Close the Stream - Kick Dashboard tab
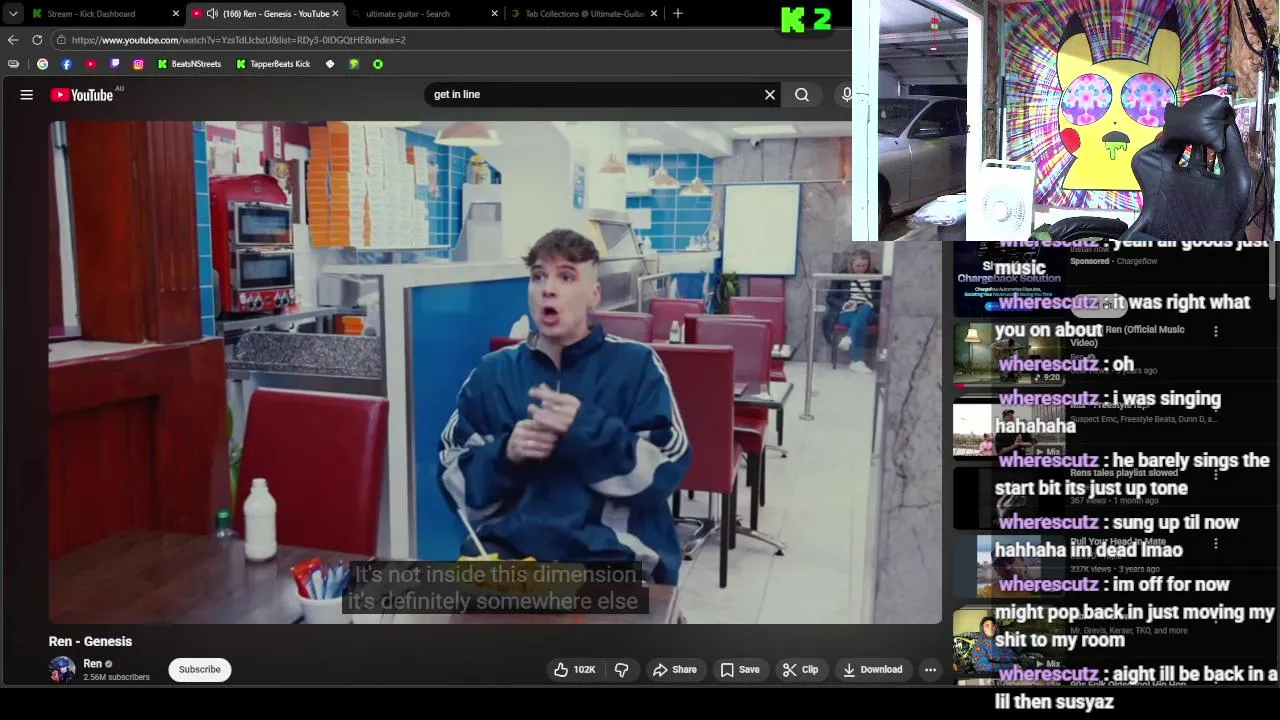Screen dimensions: 1280x720 coord(176,14)
